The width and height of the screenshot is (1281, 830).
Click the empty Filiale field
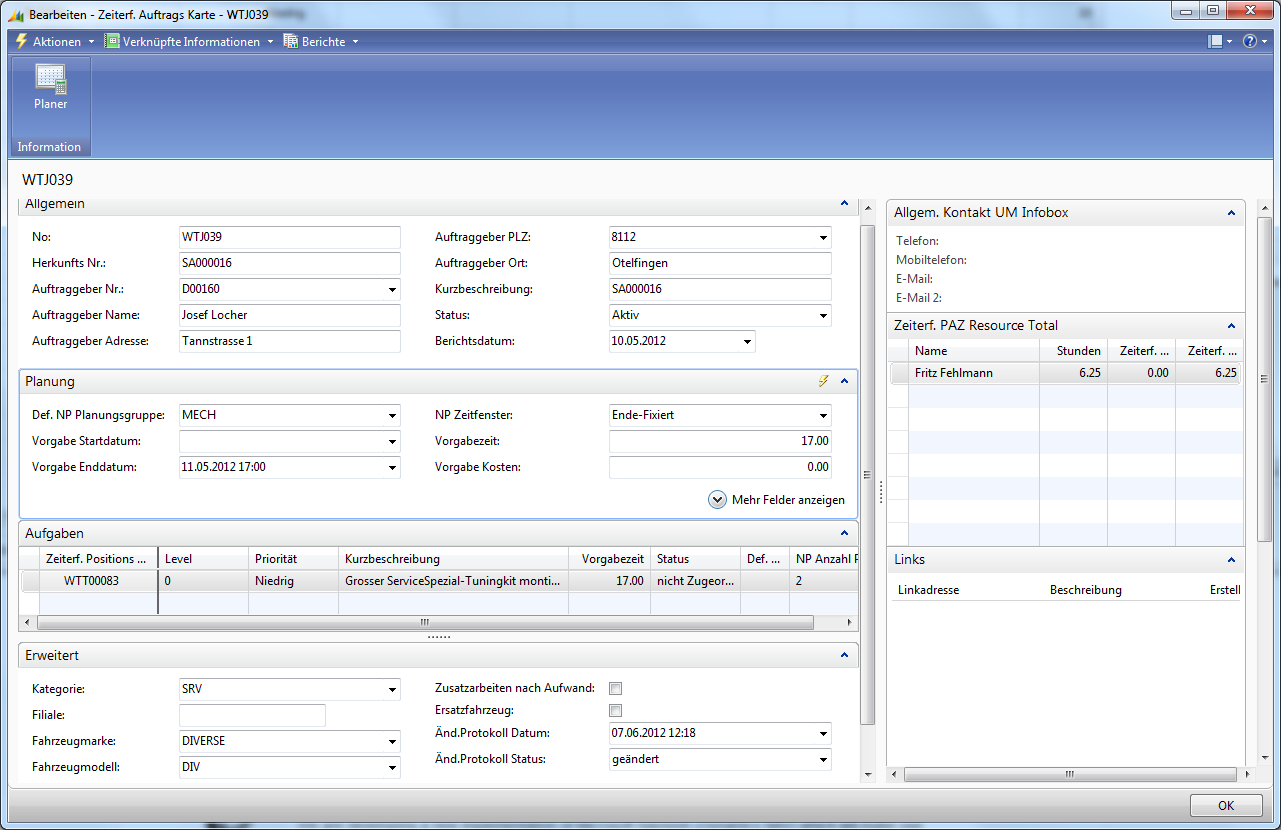click(x=252, y=716)
